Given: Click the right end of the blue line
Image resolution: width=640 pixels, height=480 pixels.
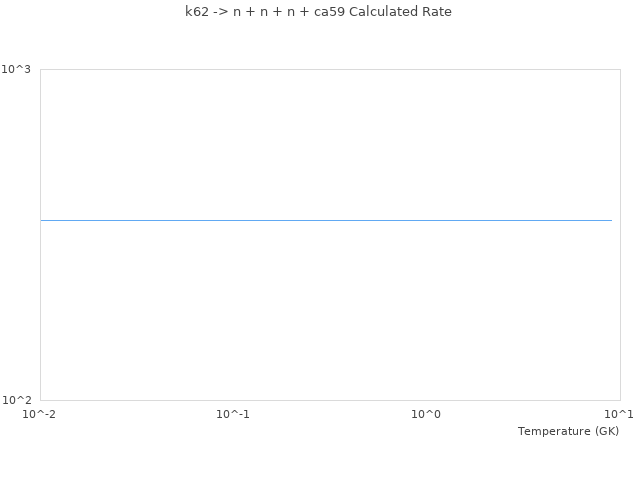Looking at the screenshot, I should click(611, 220).
